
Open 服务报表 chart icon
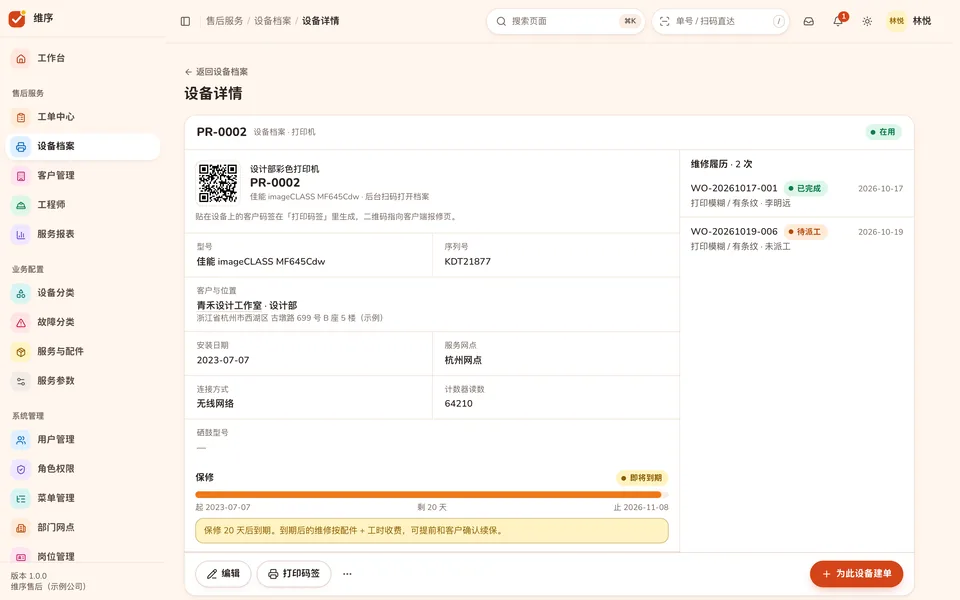click(x=21, y=234)
